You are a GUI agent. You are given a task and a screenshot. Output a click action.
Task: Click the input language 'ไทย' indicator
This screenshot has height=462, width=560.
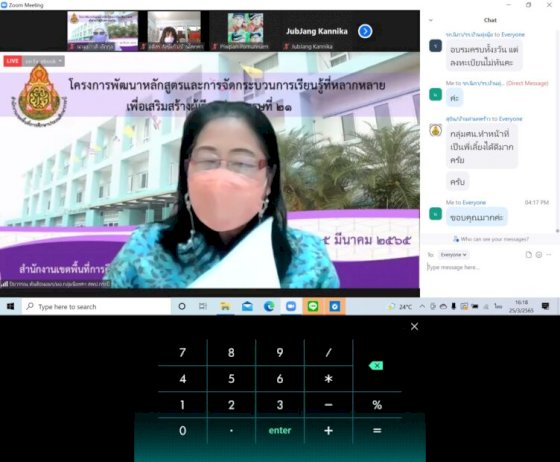[498, 306]
